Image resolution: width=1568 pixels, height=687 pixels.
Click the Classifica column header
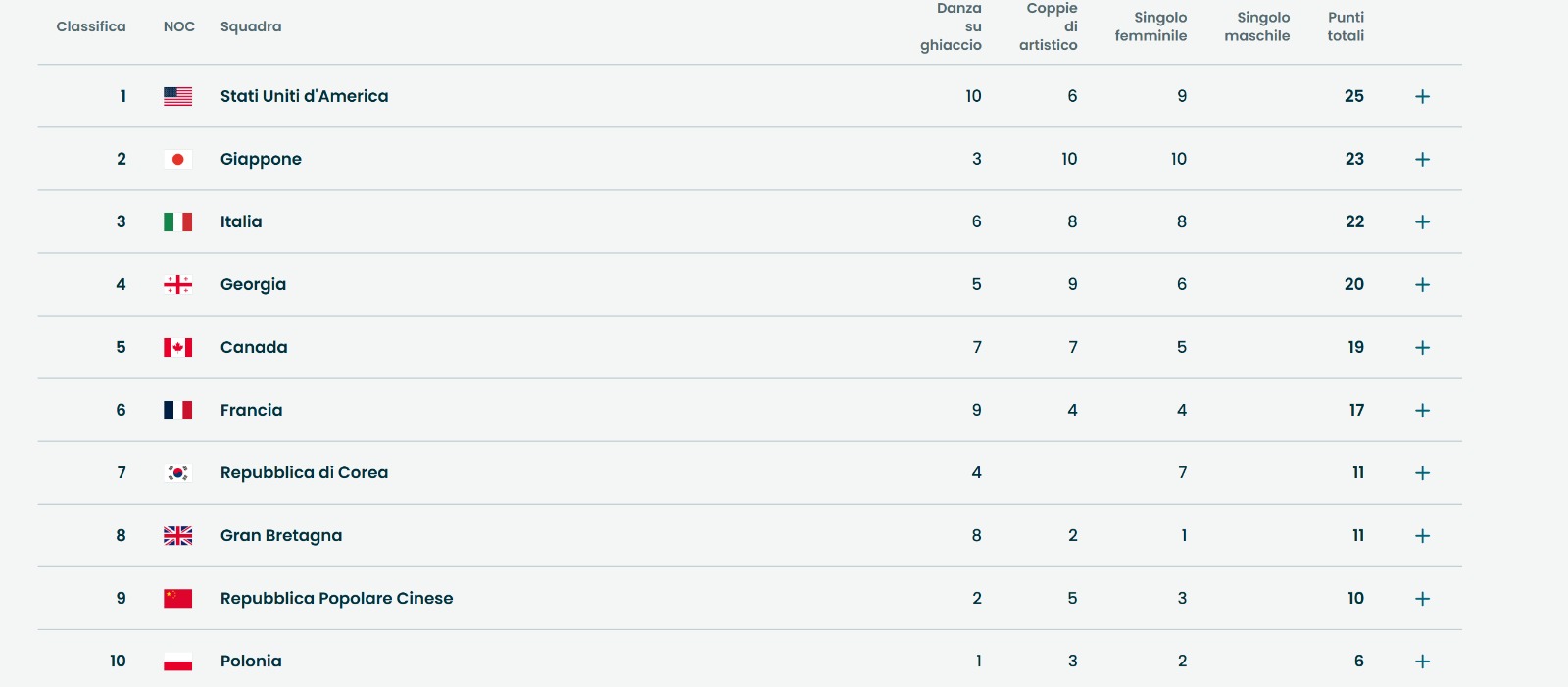coord(91,26)
